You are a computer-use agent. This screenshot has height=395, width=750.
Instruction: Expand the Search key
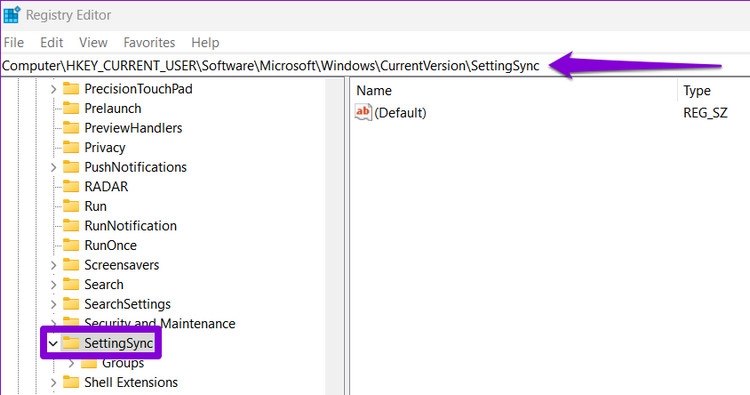pyautogui.click(x=54, y=285)
